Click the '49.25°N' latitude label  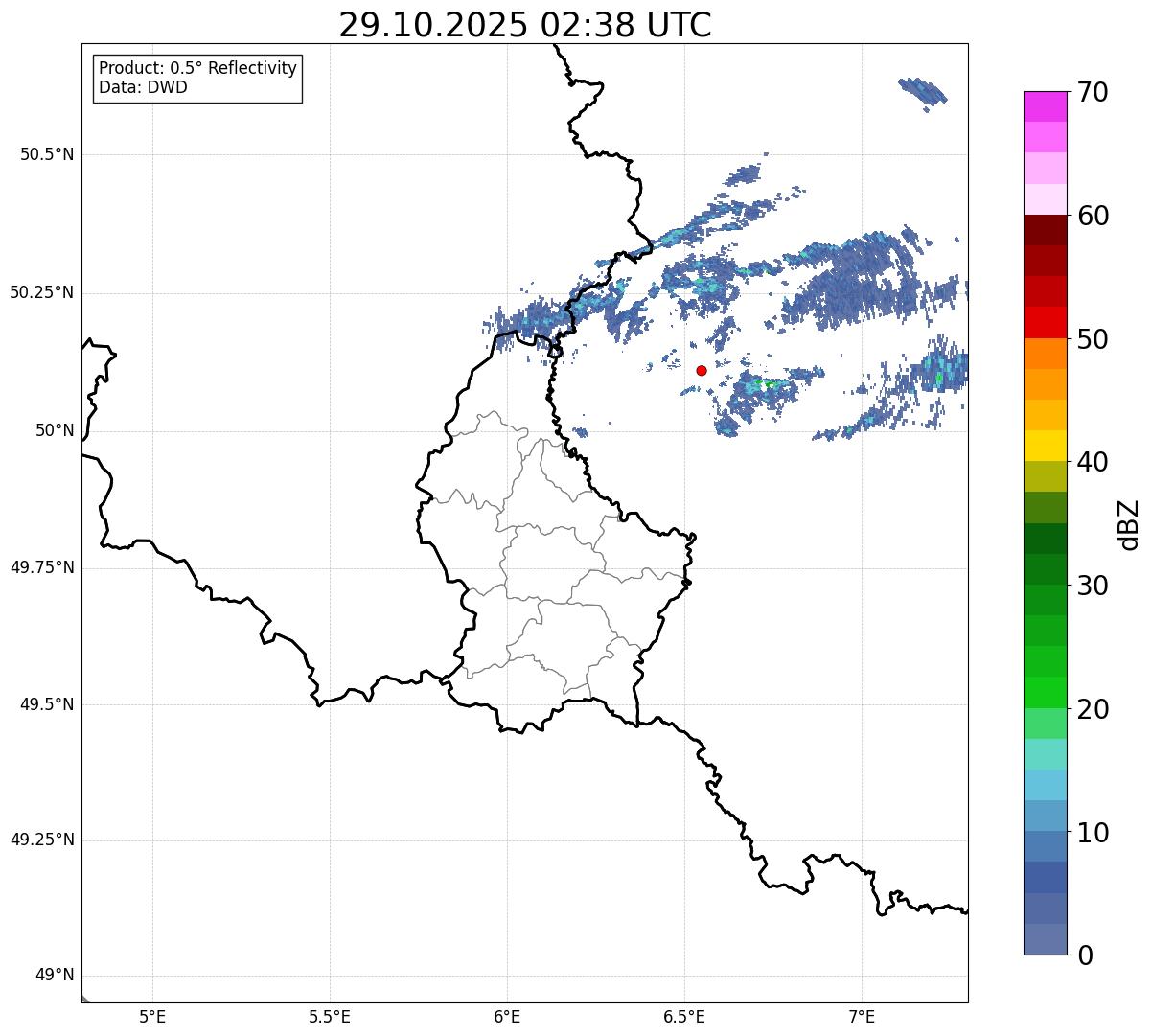tap(41, 840)
